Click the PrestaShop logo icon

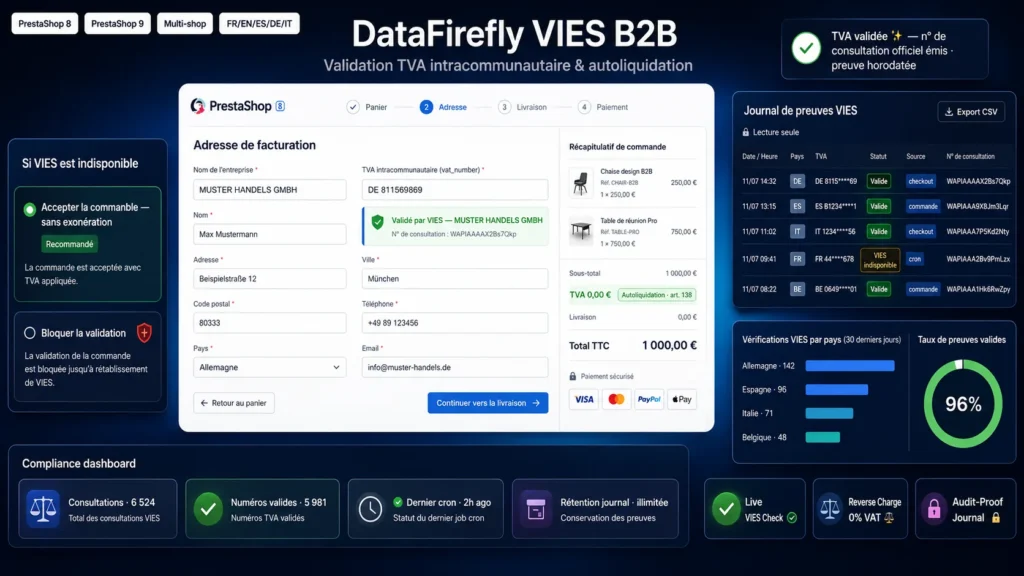click(x=198, y=106)
